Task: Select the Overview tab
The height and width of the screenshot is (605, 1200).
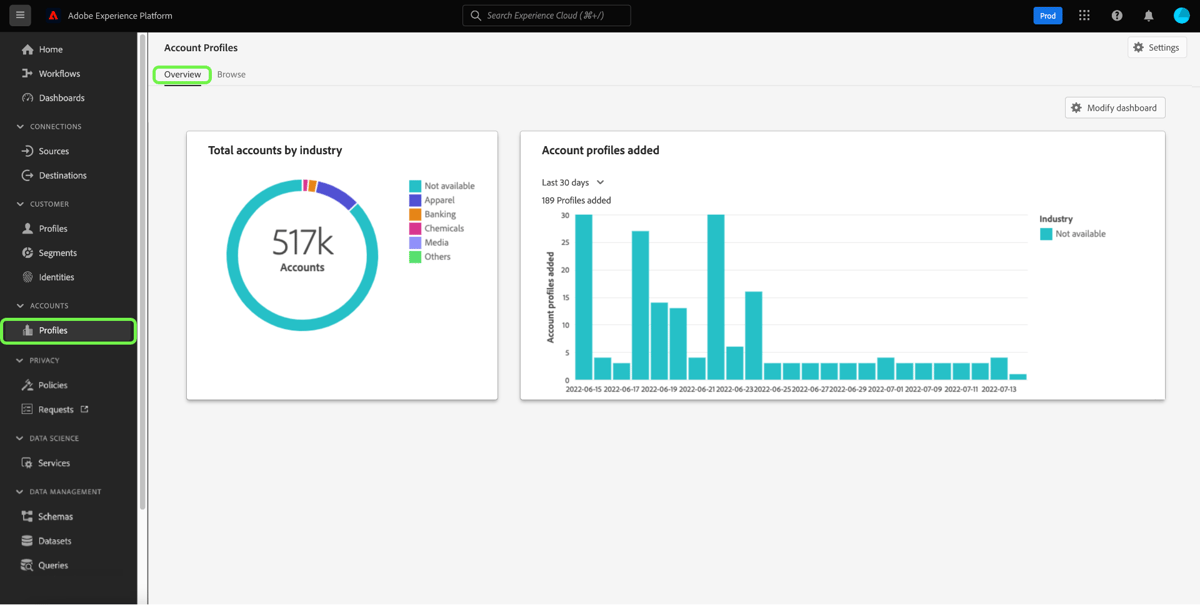Action: (181, 74)
